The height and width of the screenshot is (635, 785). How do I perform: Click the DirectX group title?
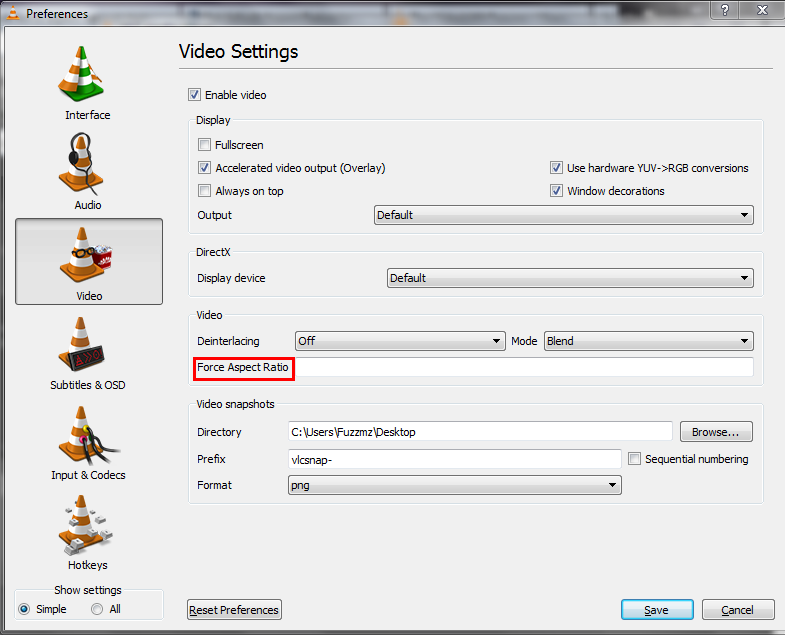click(x=213, y=252)
